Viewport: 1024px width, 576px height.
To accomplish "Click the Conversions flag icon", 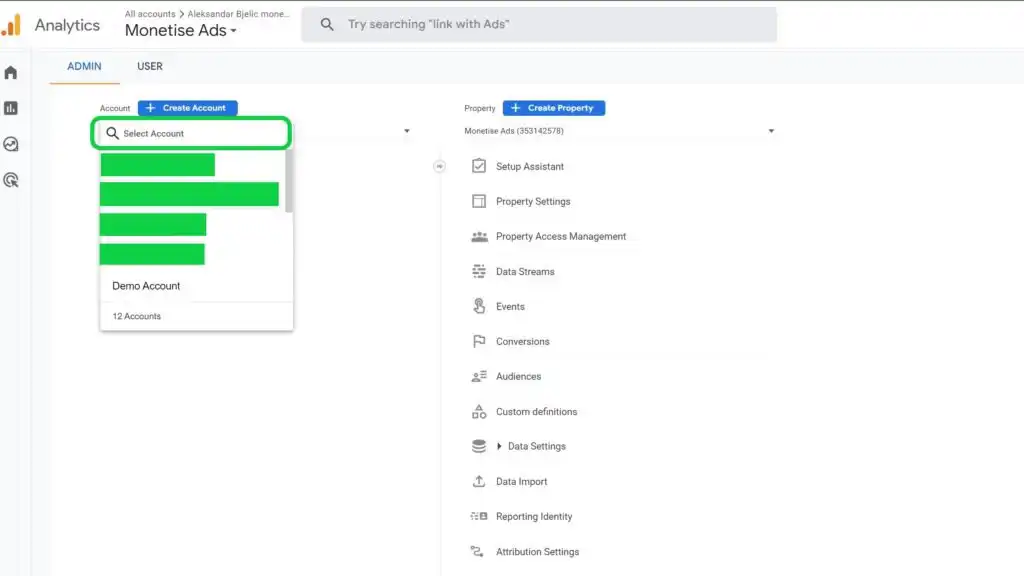I will pos(478,341).
